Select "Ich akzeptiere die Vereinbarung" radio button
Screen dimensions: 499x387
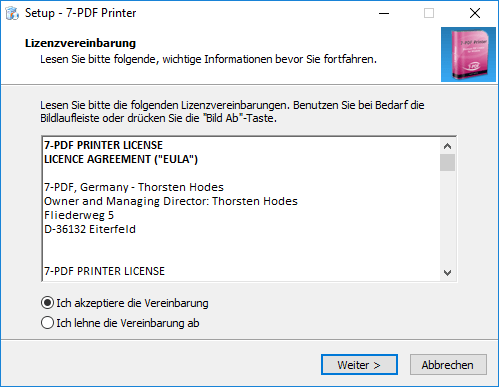click(x=47, y=303)
